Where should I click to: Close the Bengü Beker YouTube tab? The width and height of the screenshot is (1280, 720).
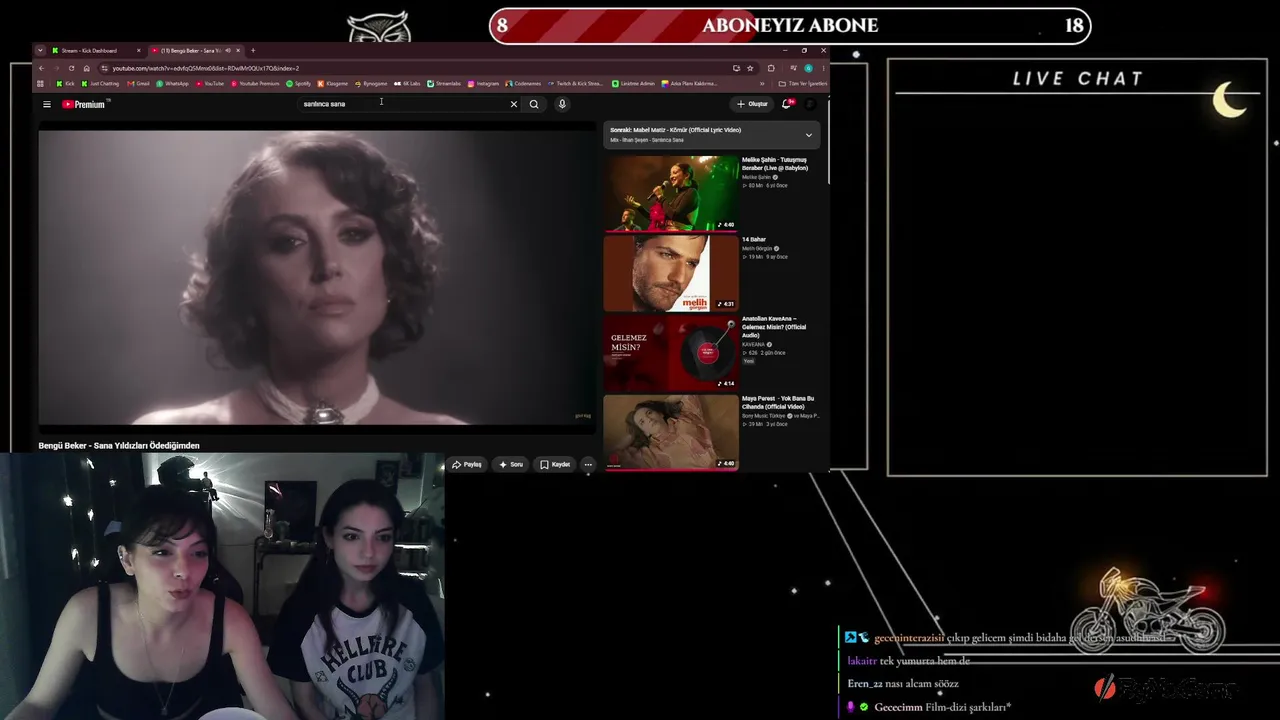[x=238, y=50]
